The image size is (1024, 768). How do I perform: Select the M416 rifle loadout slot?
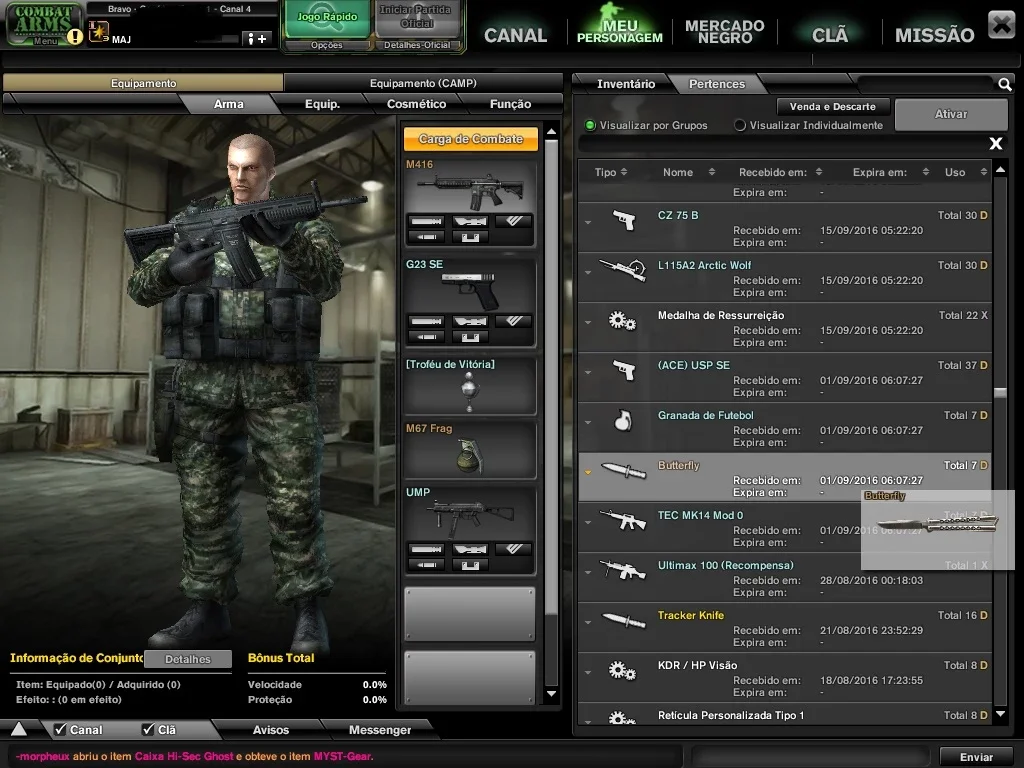pyautogui.click(x=470, y=202)
